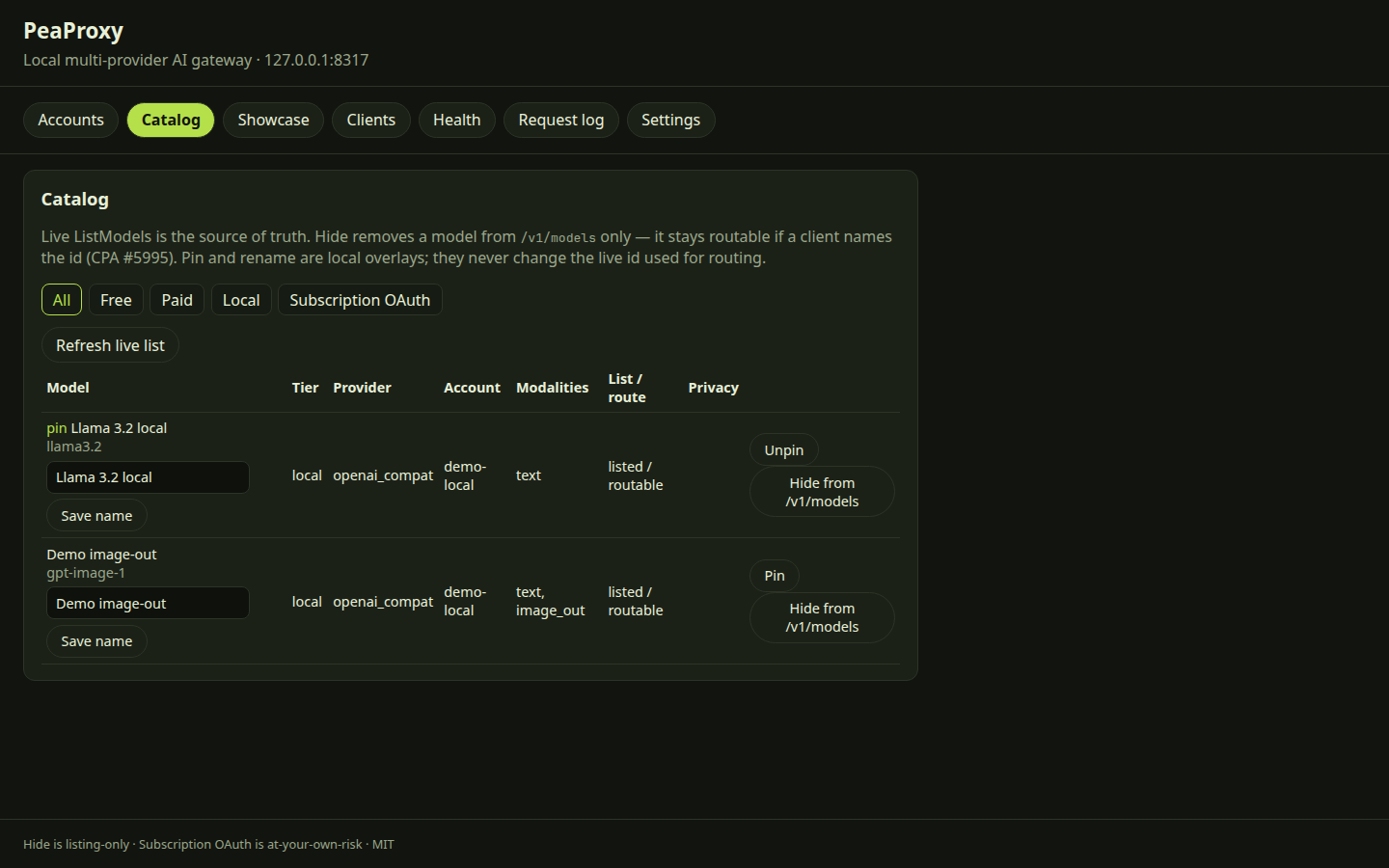
Task: Open the Accounts tab
Action: 70,120
